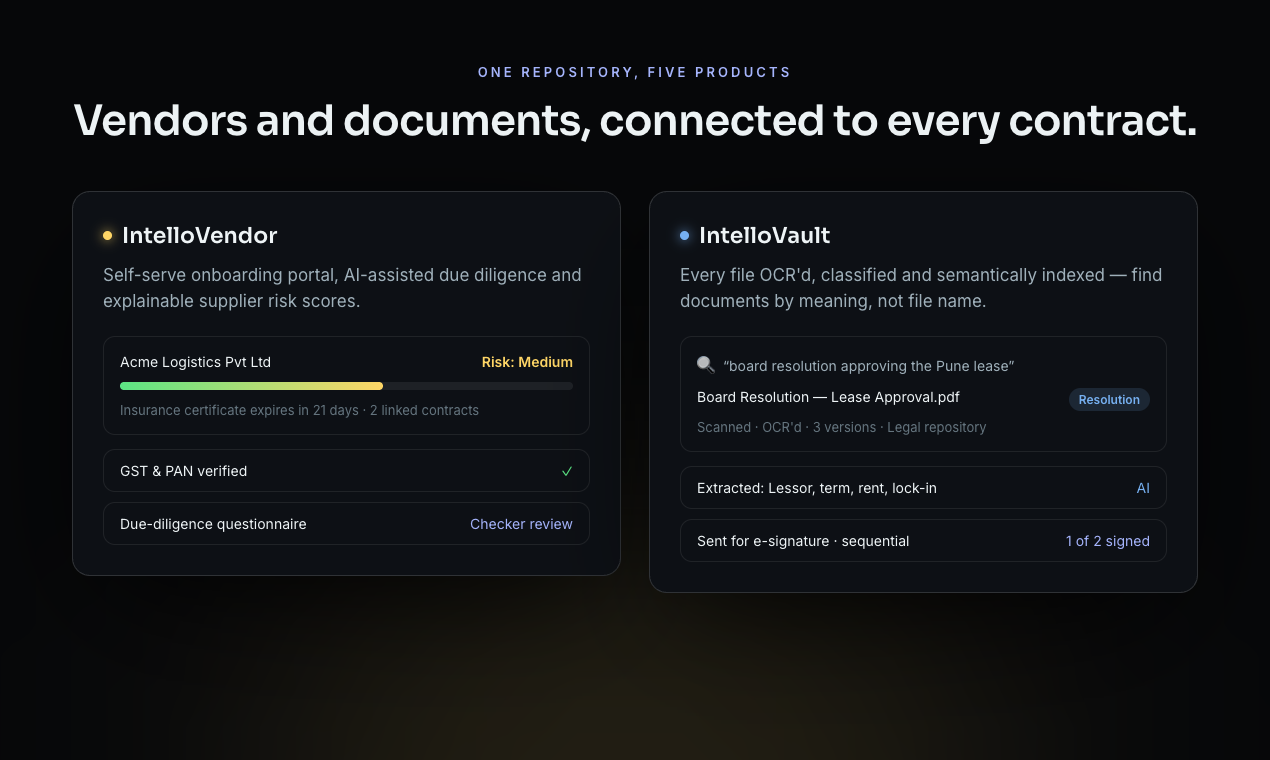Viewport: 1270px width, 760px height.
Task: Click the Self-serve onboarding portal description
Action: pyautogui.click(x=342, y=288)
